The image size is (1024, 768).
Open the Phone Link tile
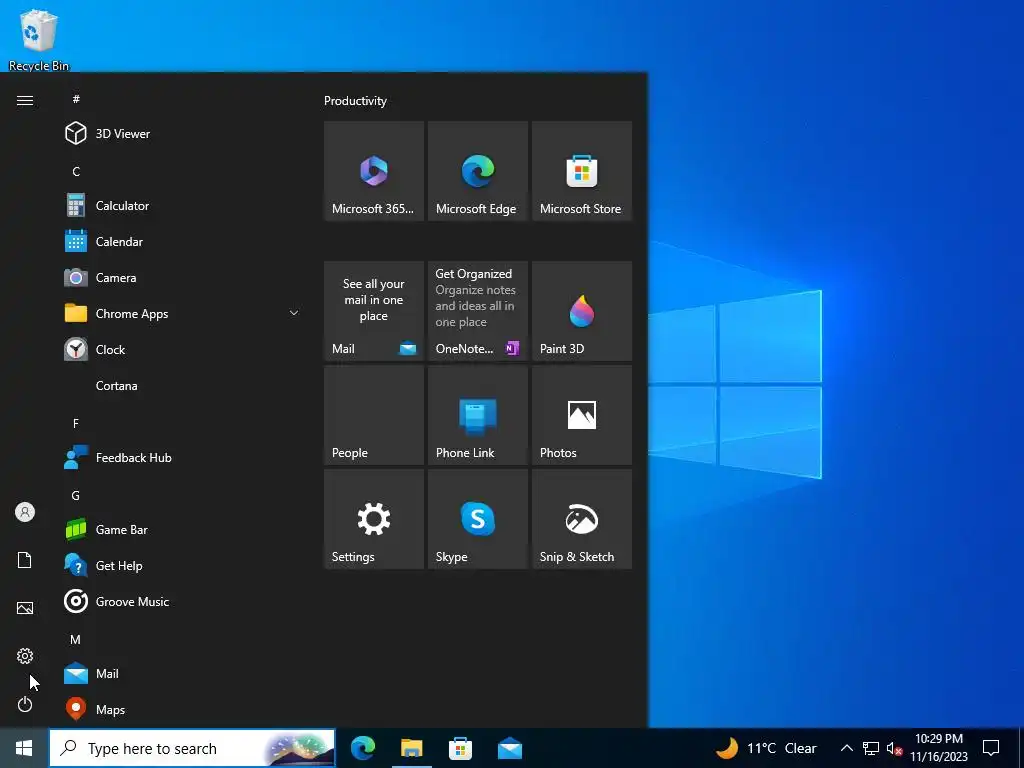[x=477, y=415]
